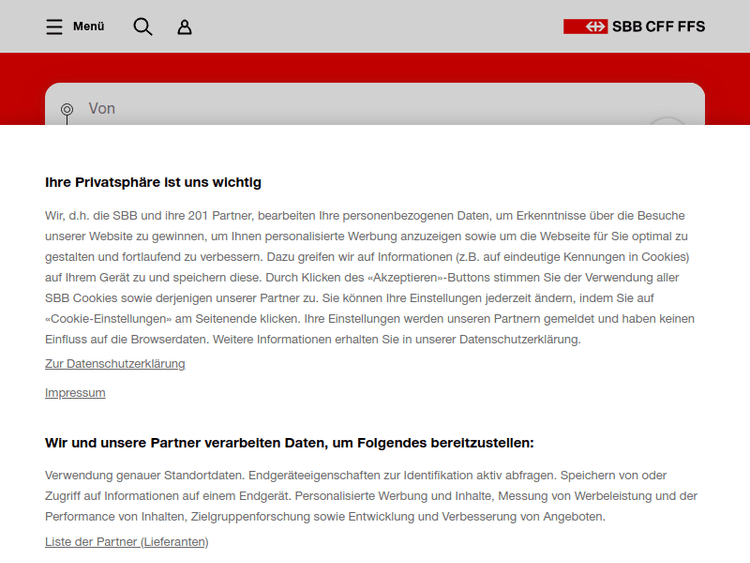
Task: Open the user account login icon
Action: click(184, 27)
